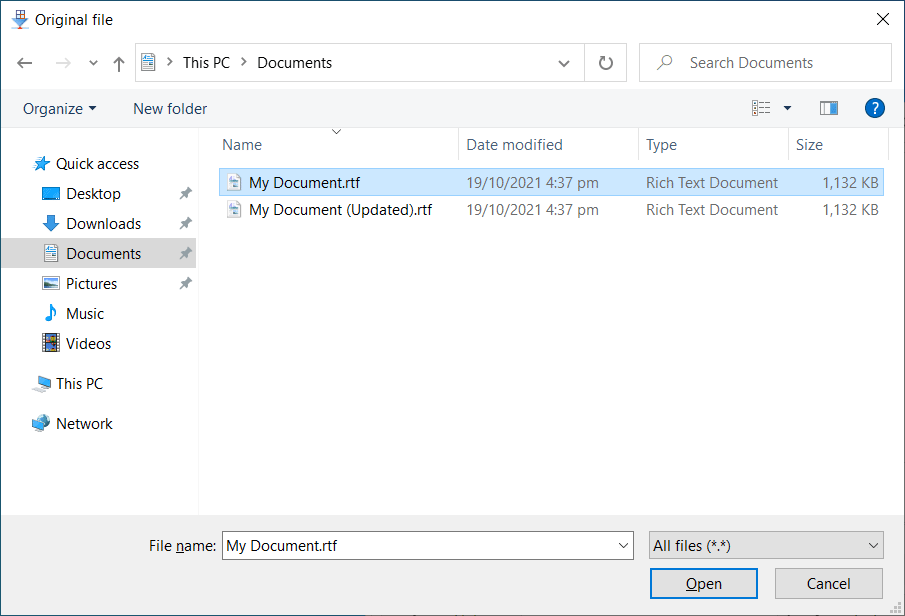Create a New folder
The height and width of the screenshot is (616, 905).
coord(170,109)
